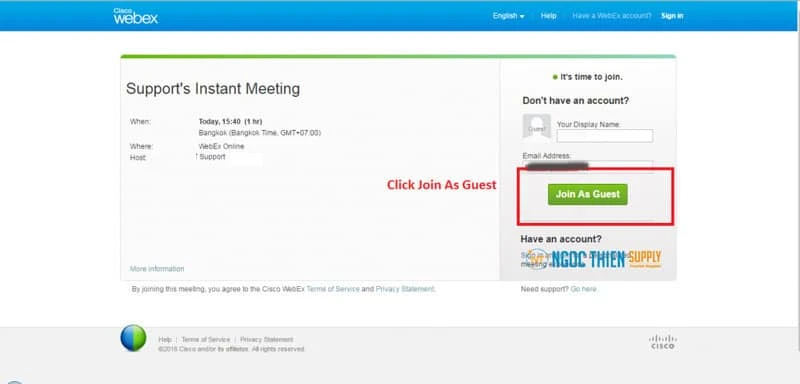Open the More information link
The height and width of the screenshot is (384, 800).
[157, 269]
